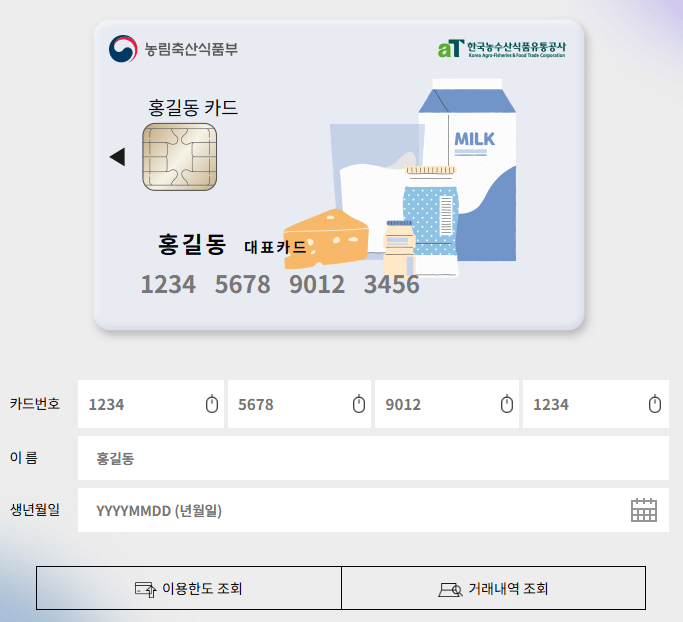Click the 홍길동 카드 title on the card
The image size is (683, 622).
tap(193, 108)
